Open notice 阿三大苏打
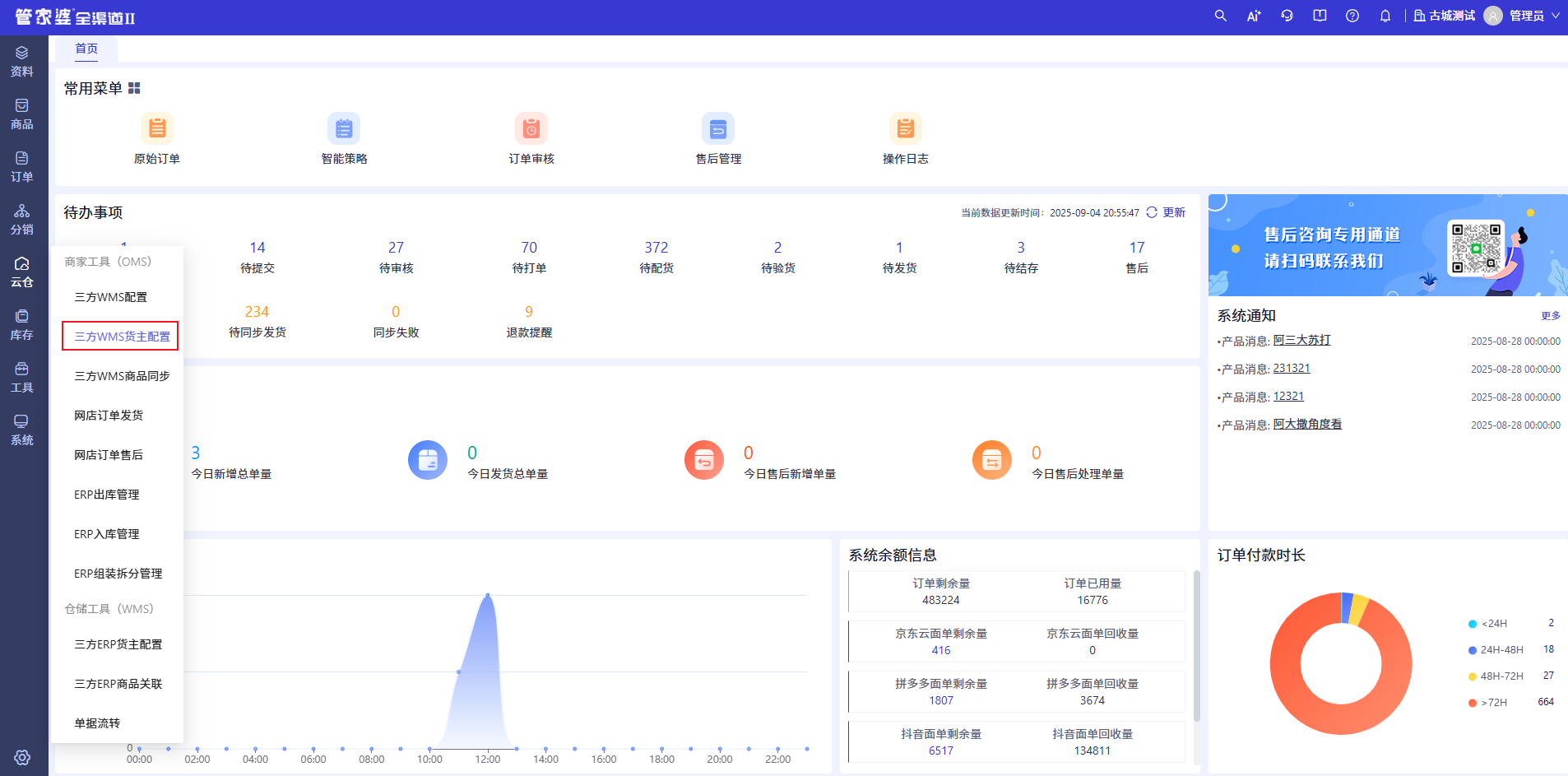The image size is (1568, 776). tap(1301, 340)
